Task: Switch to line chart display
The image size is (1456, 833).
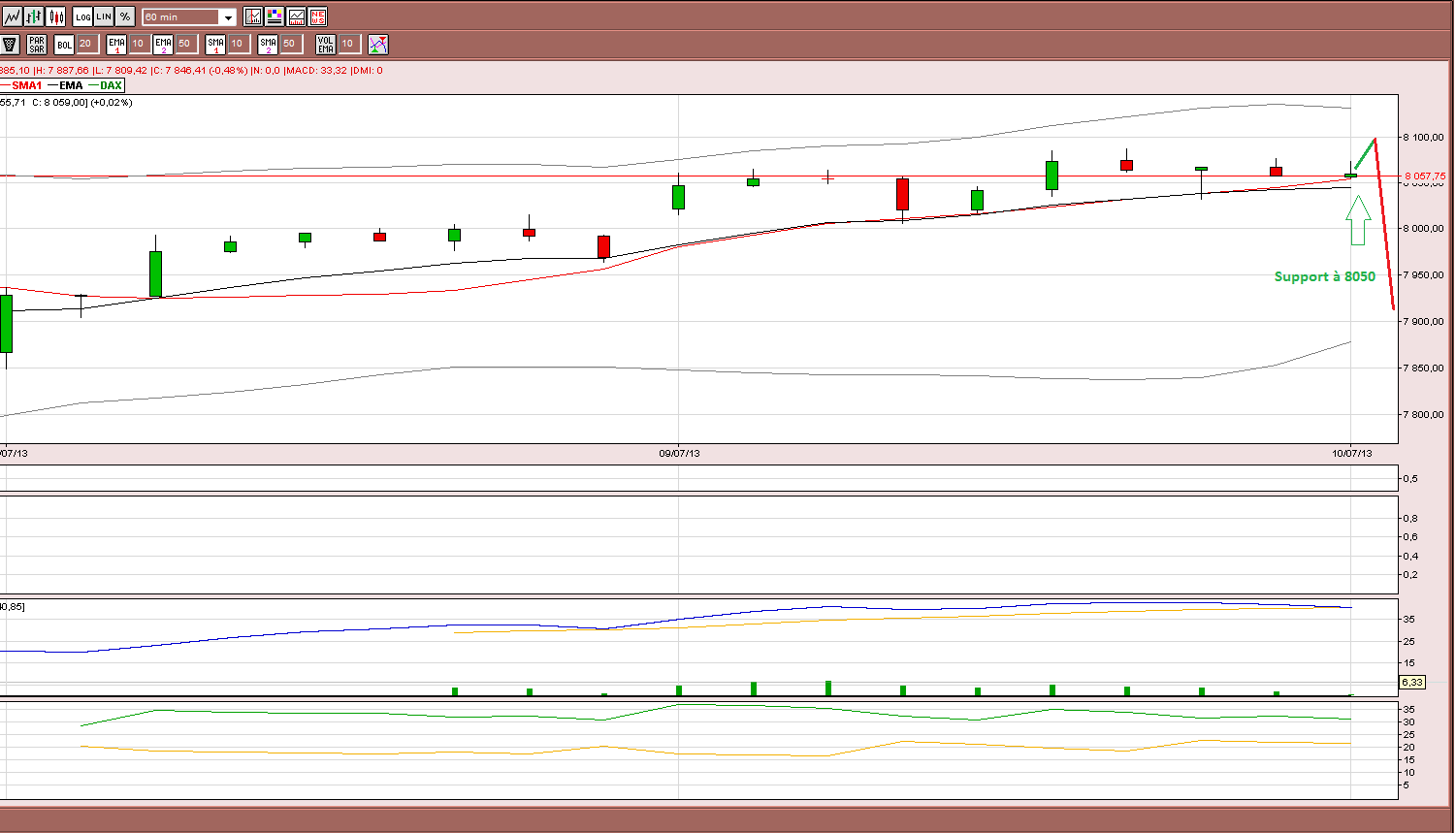Action: click(12, 16)
